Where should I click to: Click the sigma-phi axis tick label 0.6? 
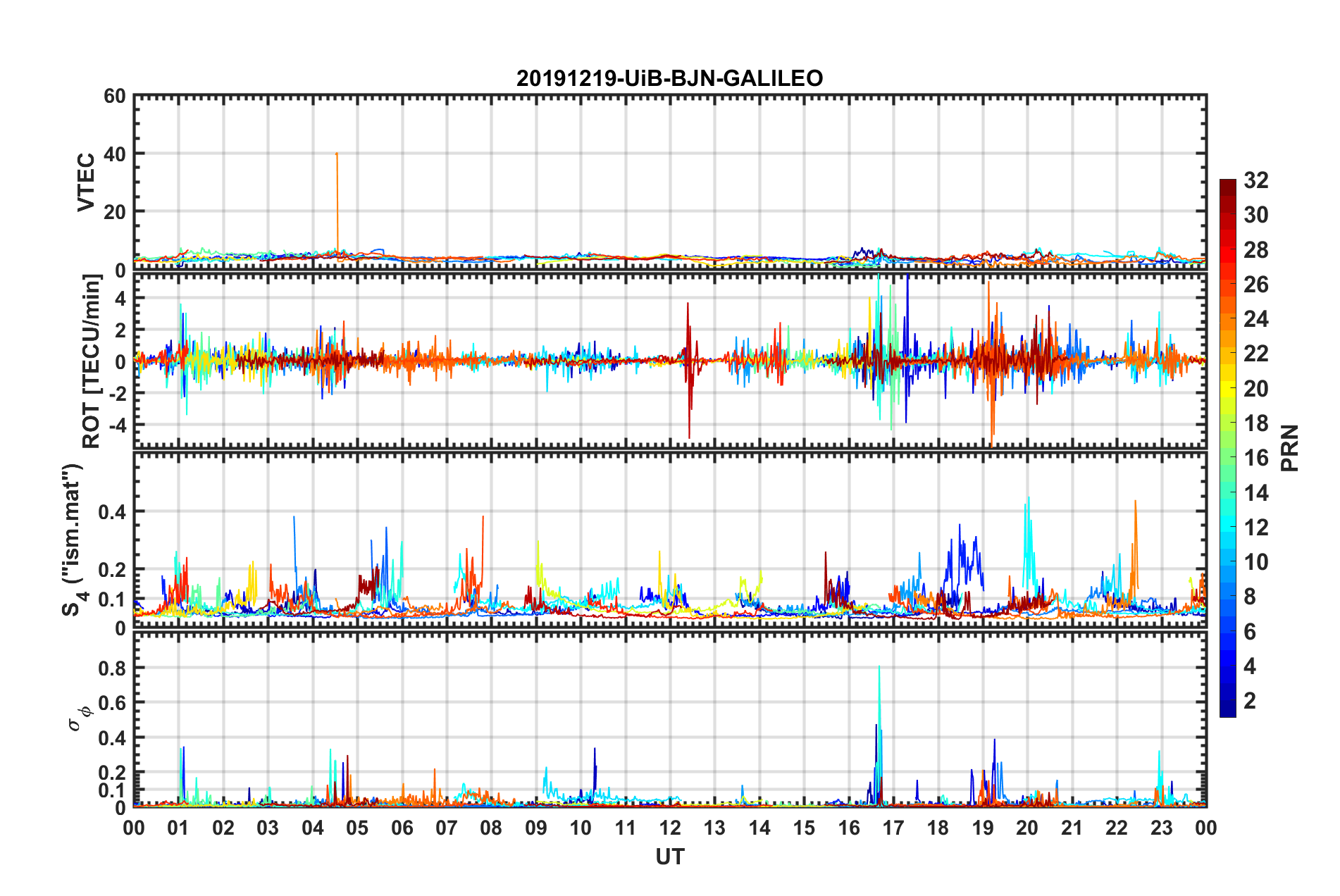[112, 703]
